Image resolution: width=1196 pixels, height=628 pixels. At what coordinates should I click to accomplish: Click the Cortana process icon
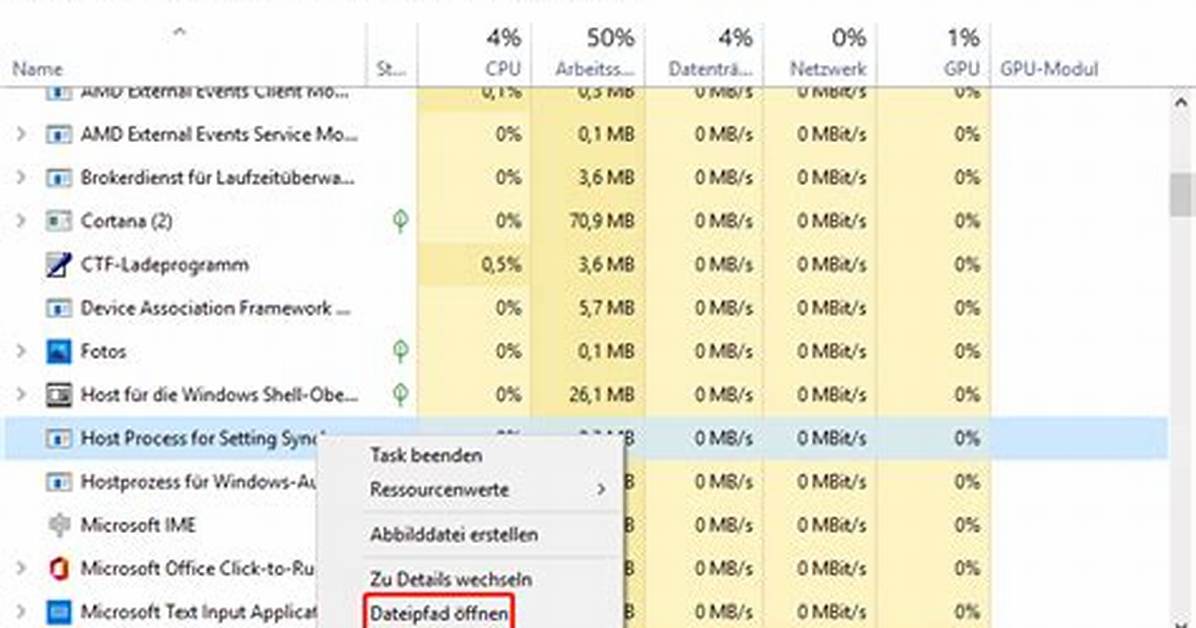pyautogui.click(x=59, y=222)
